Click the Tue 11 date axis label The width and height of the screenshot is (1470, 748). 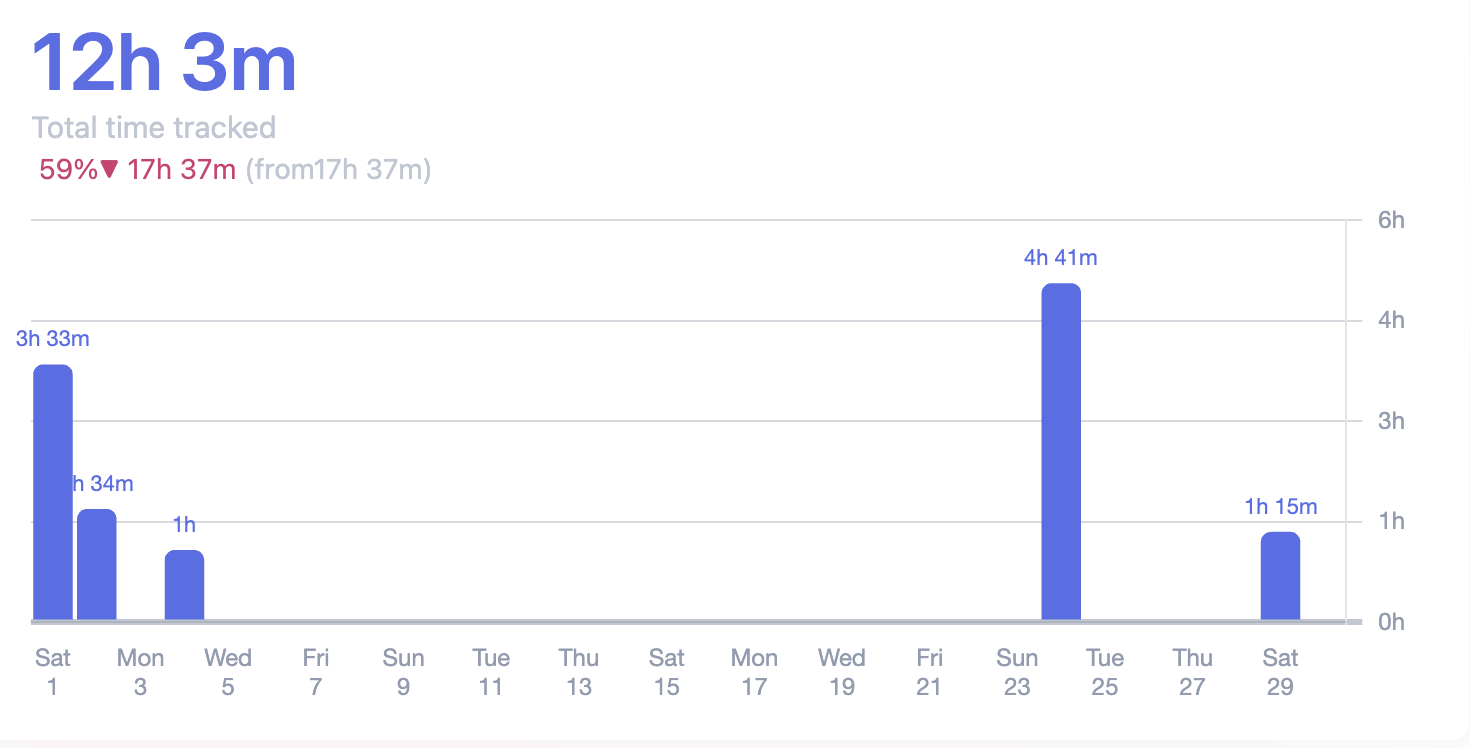coord(491,672)
